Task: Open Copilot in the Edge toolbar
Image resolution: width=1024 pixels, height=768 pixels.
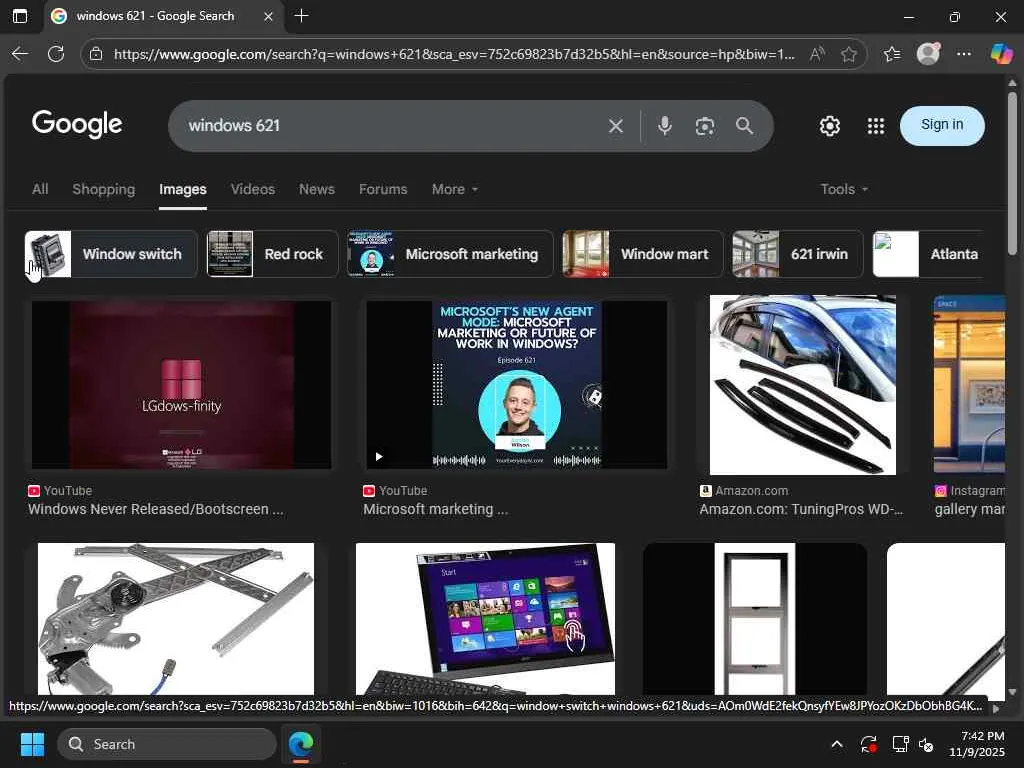Action: click(x=1000, y=54)
